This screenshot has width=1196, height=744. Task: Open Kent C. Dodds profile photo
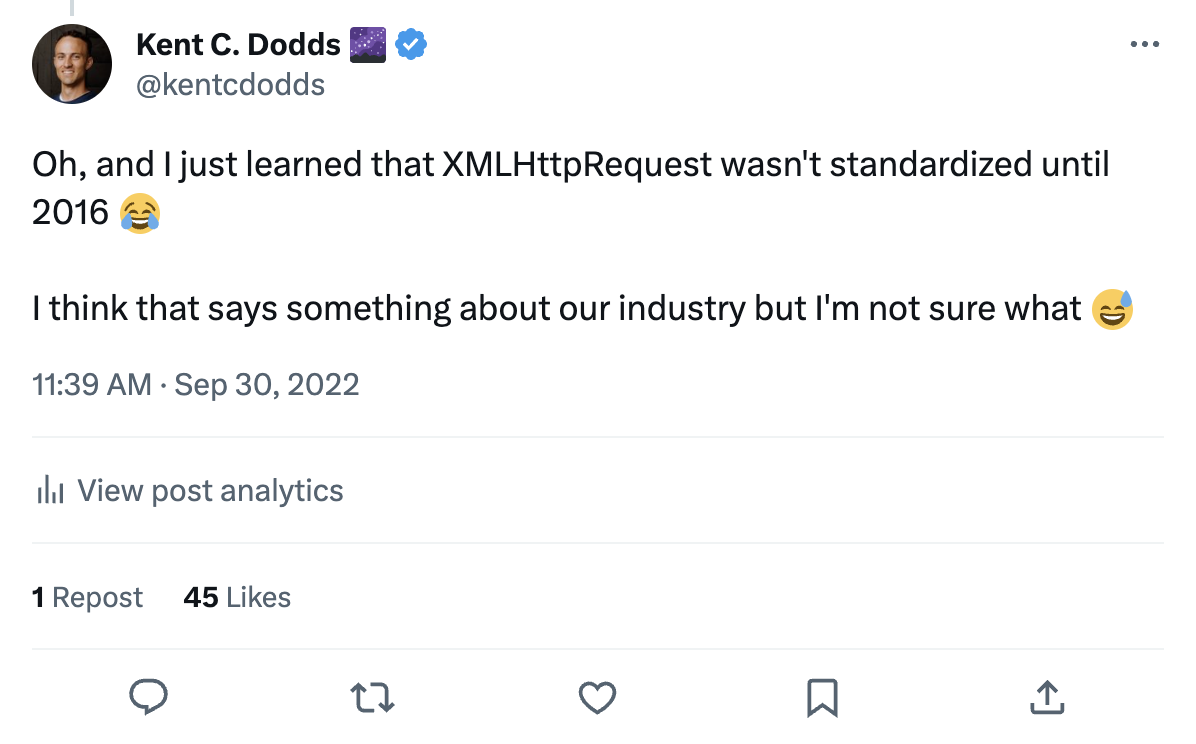[72, 65]
